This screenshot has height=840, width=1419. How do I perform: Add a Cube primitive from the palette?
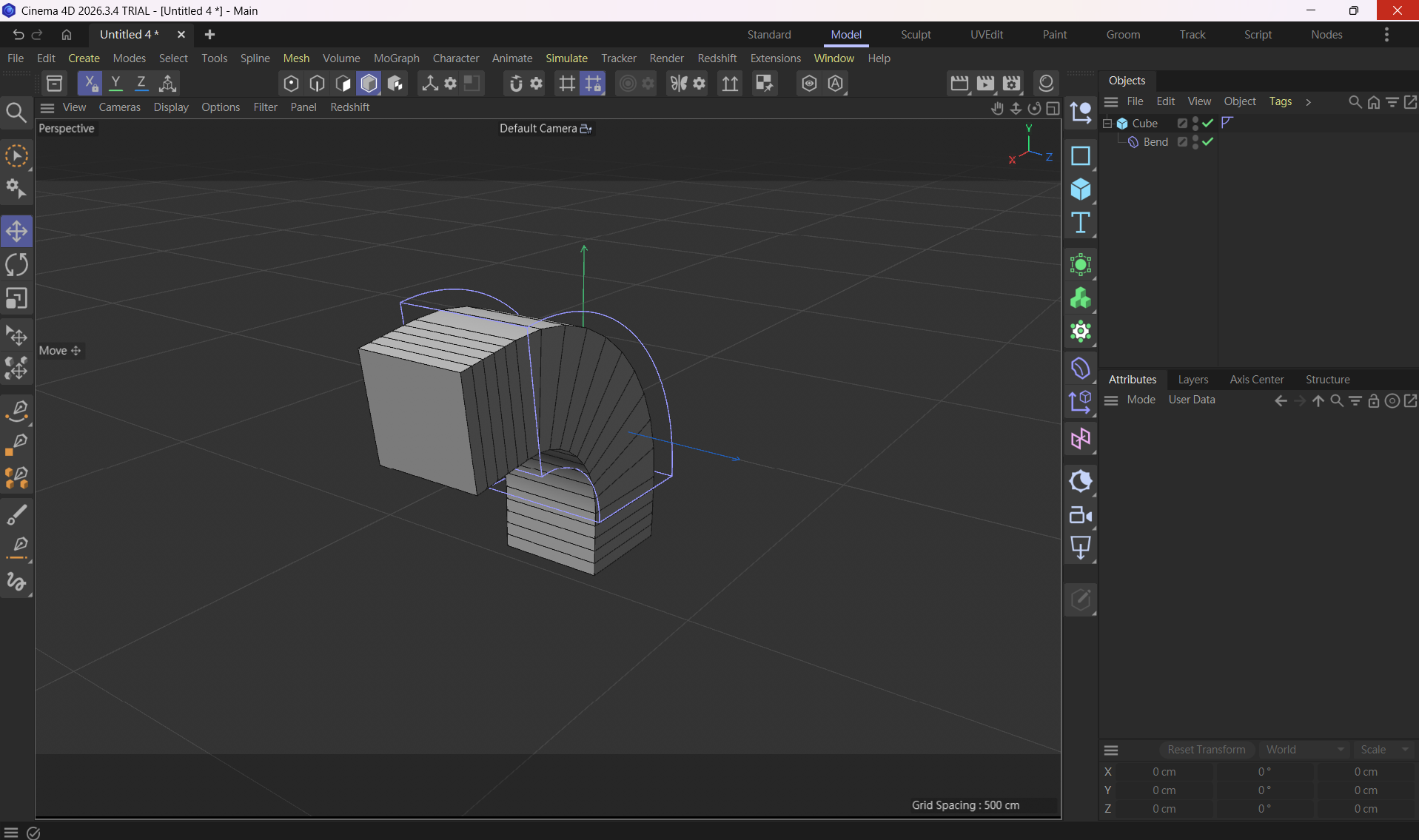[x=1081, y=189]
